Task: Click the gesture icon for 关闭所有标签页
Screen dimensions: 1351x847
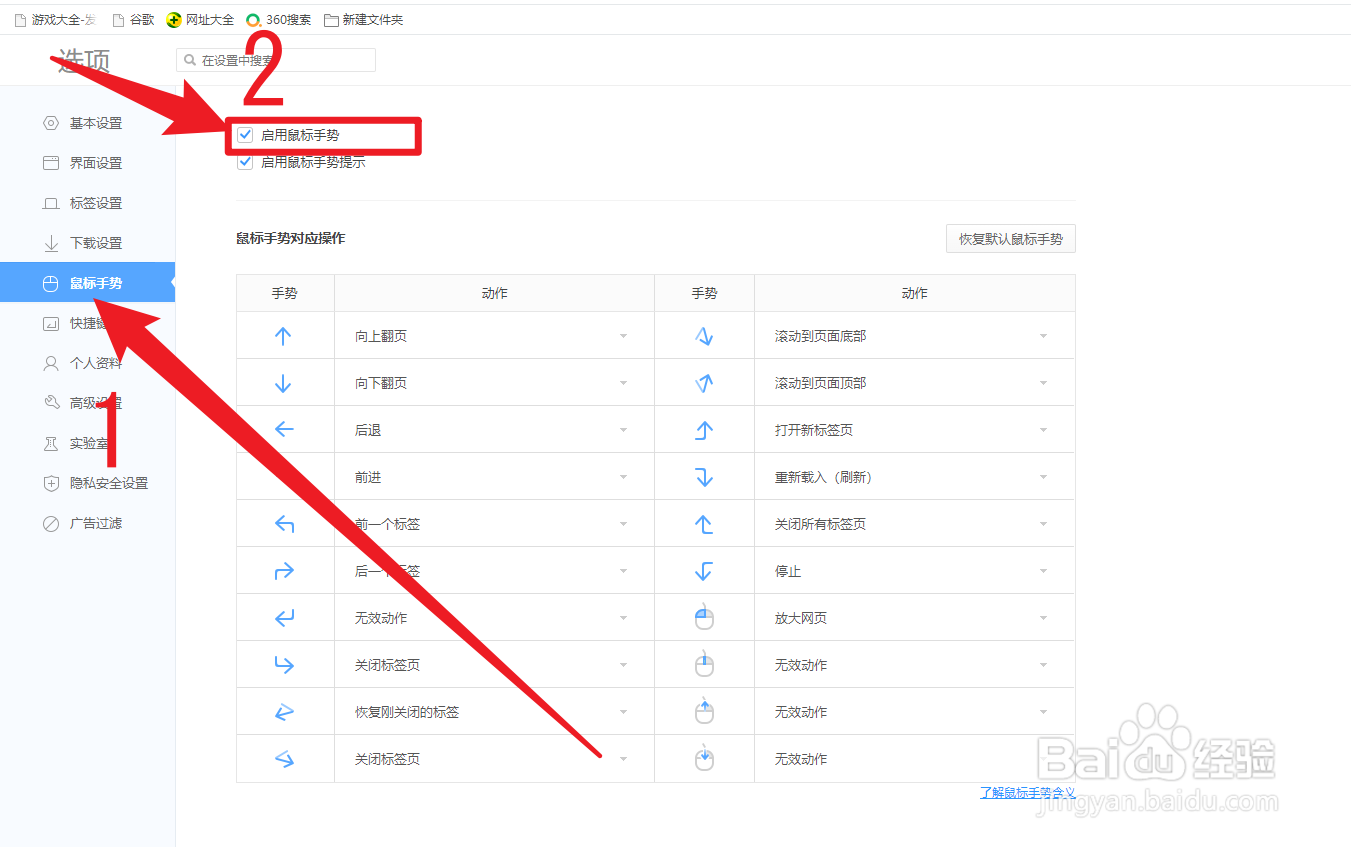Action: coord(704,524)
